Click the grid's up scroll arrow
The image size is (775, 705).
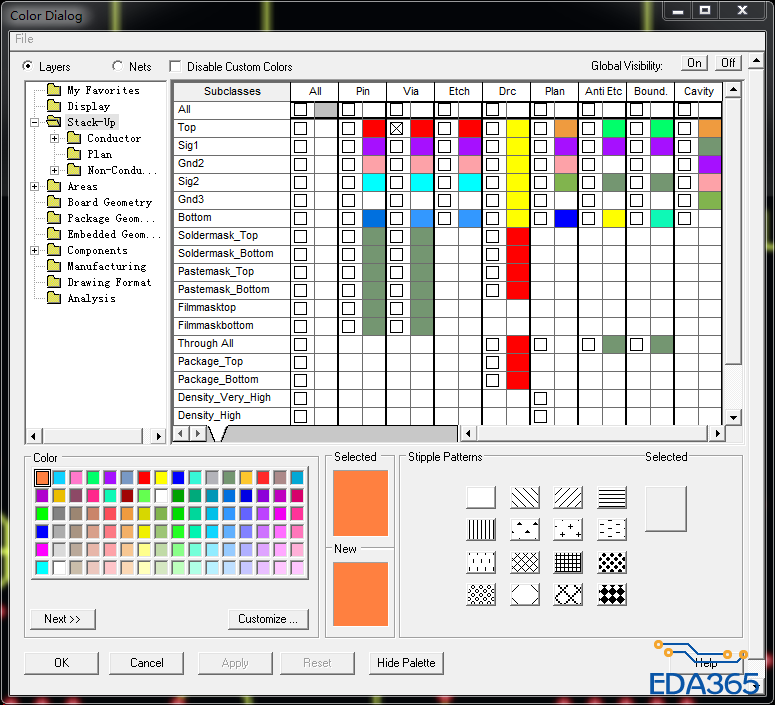[733, 90]
